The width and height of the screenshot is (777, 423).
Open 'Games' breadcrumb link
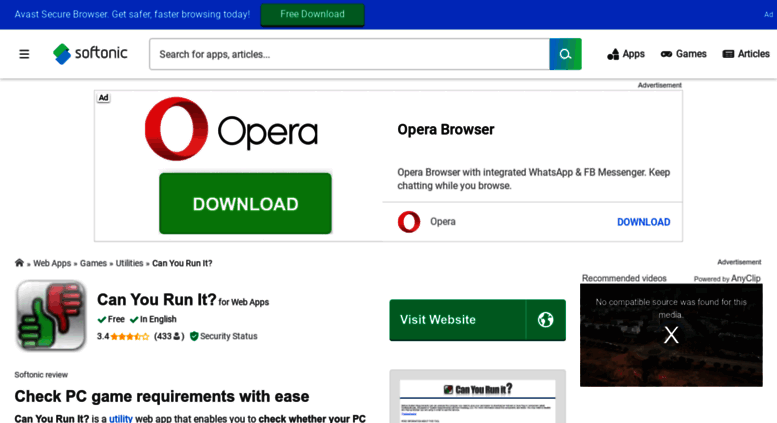[93, 264]
